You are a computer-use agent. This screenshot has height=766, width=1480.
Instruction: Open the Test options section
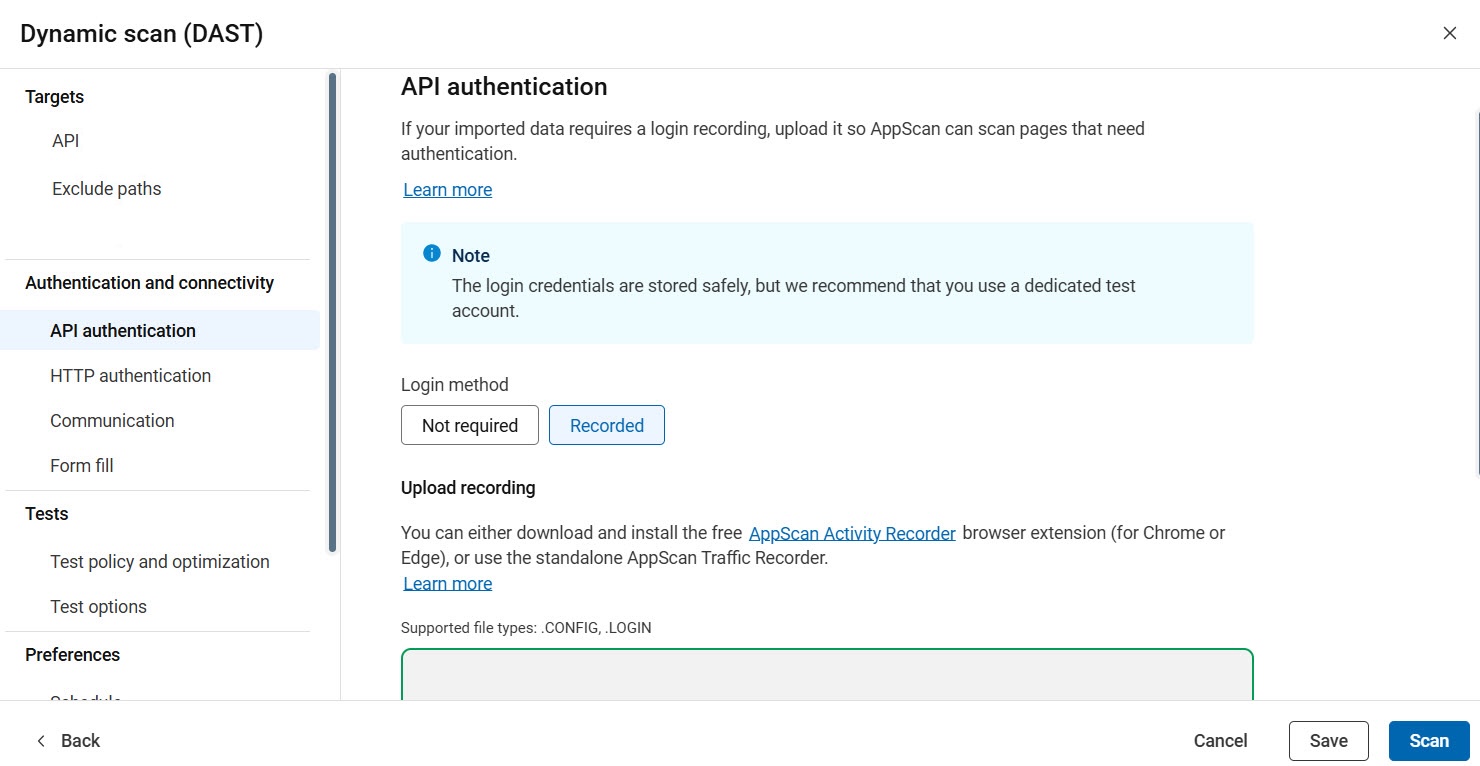[x=97, y=606]
